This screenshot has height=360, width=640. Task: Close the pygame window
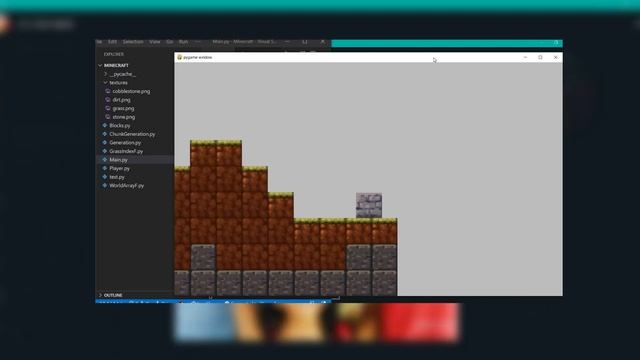[556, 58]
